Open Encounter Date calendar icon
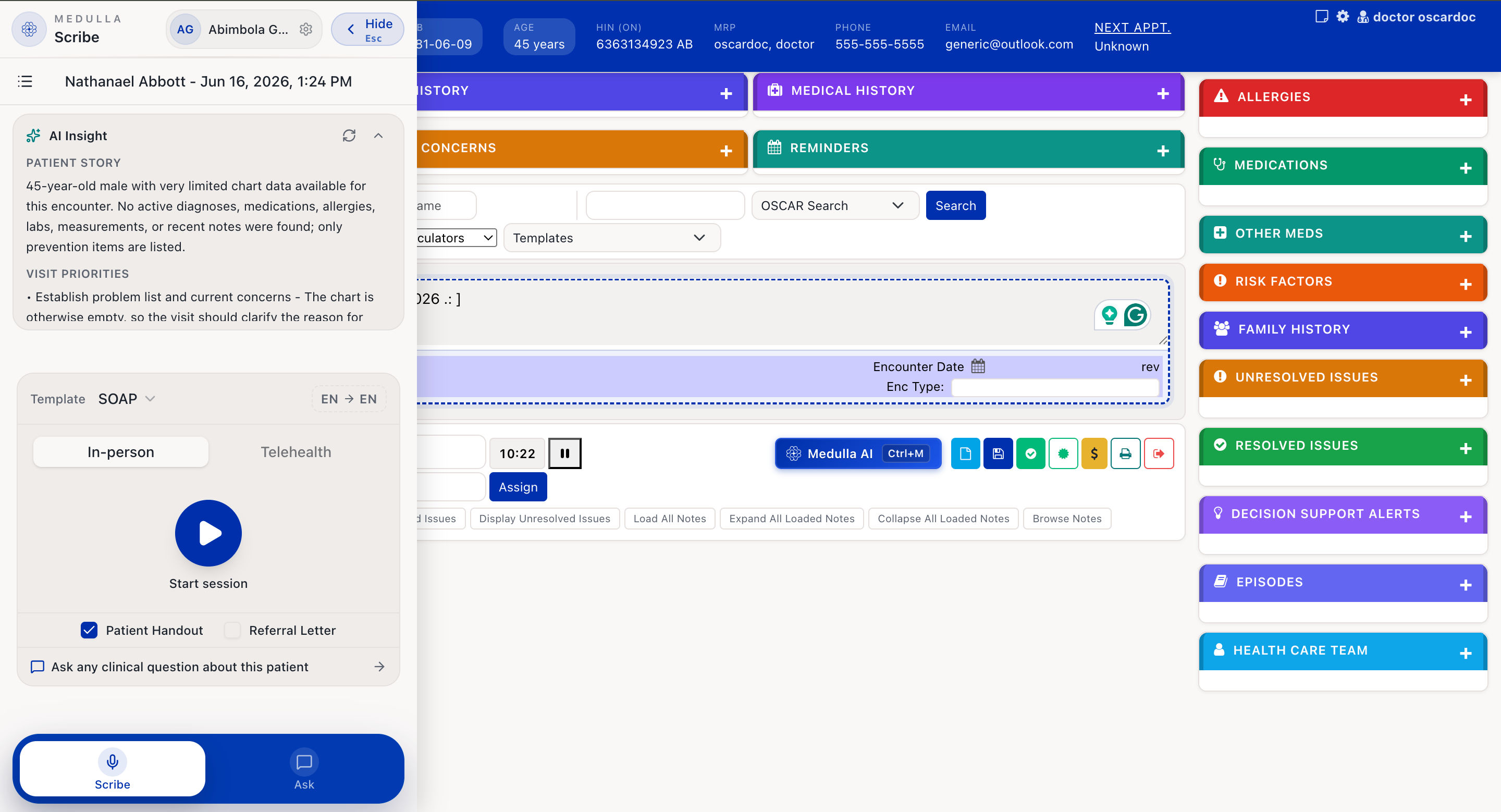 click(978, 366)
